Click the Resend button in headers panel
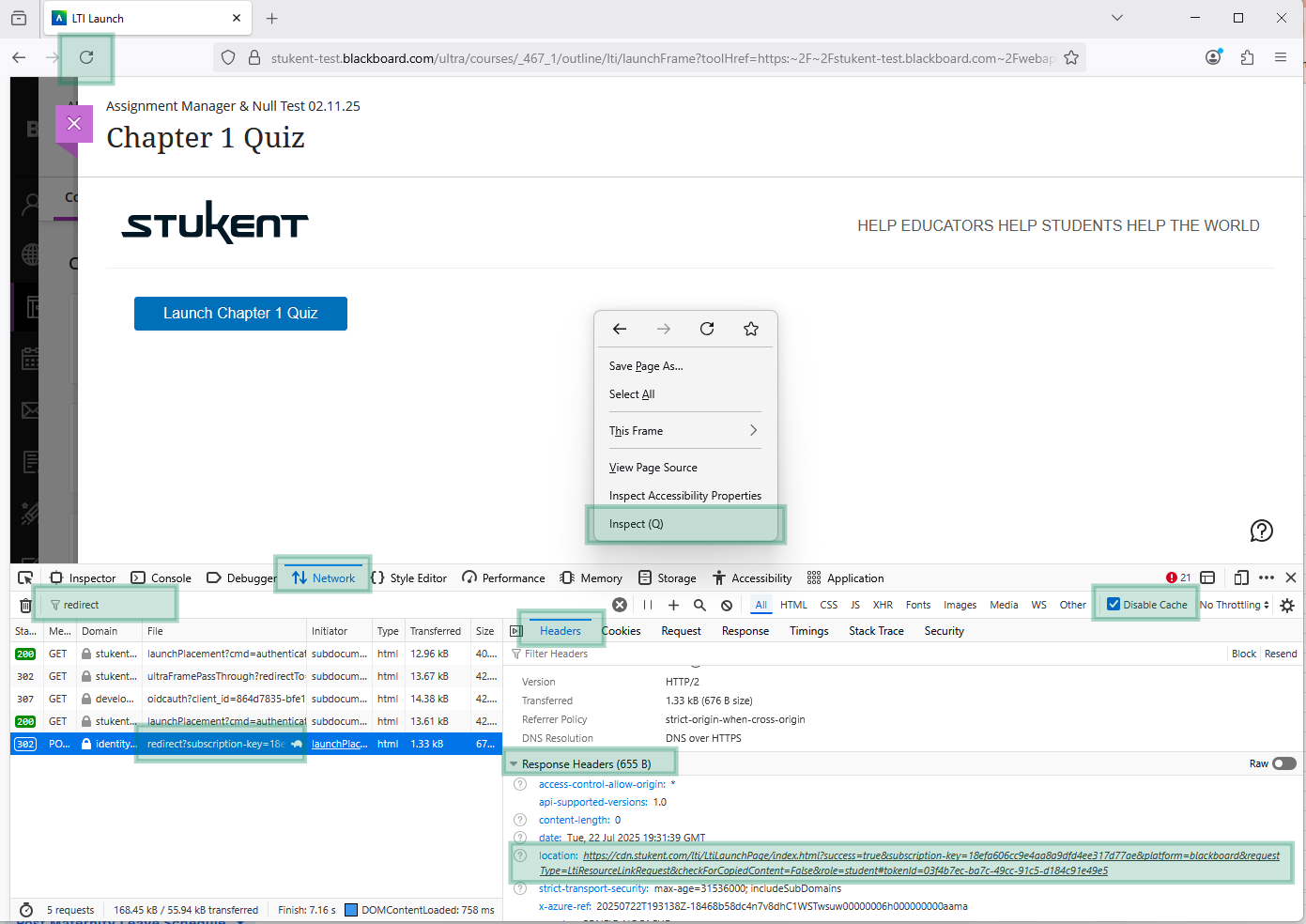The width and height of the screenshot is (1306, 924). point(1281,654)
